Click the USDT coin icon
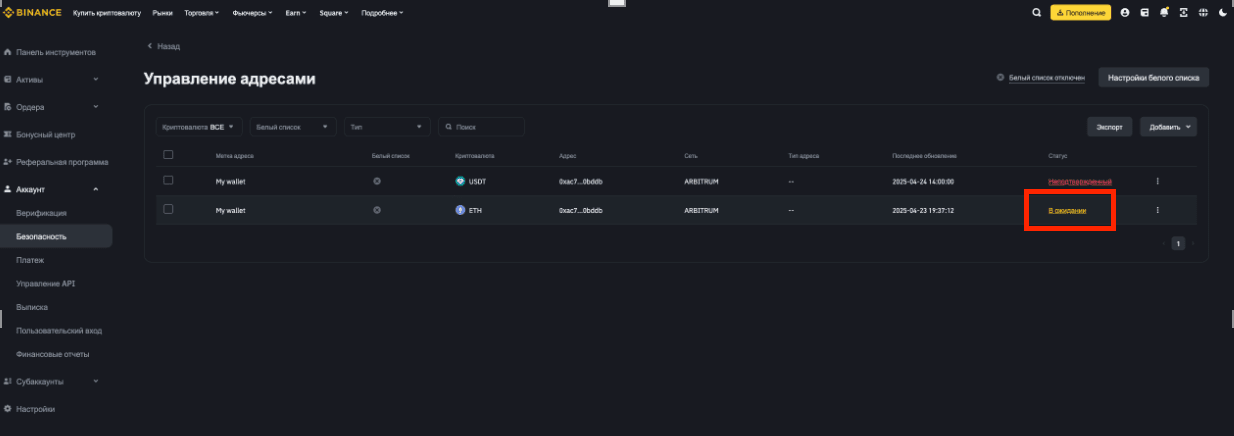The height and width of the screenshot is (436, 1234). tap(460, 181)
